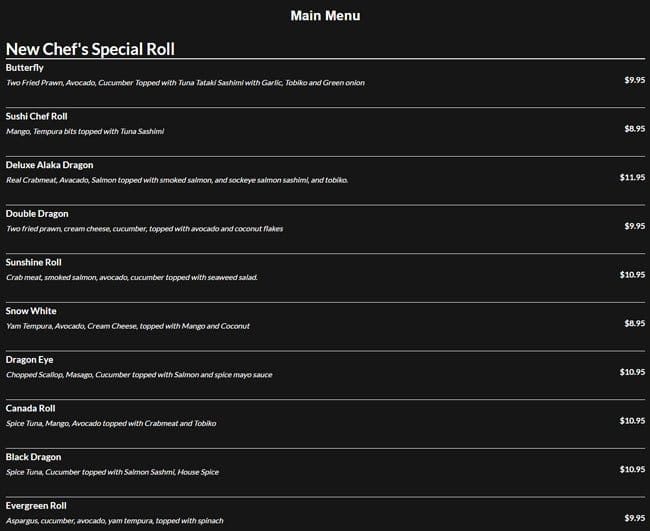This screenshot has height=531, width=650.
Task: Click the Black Dragon ingredients description
Action: (x=112, y=472)
